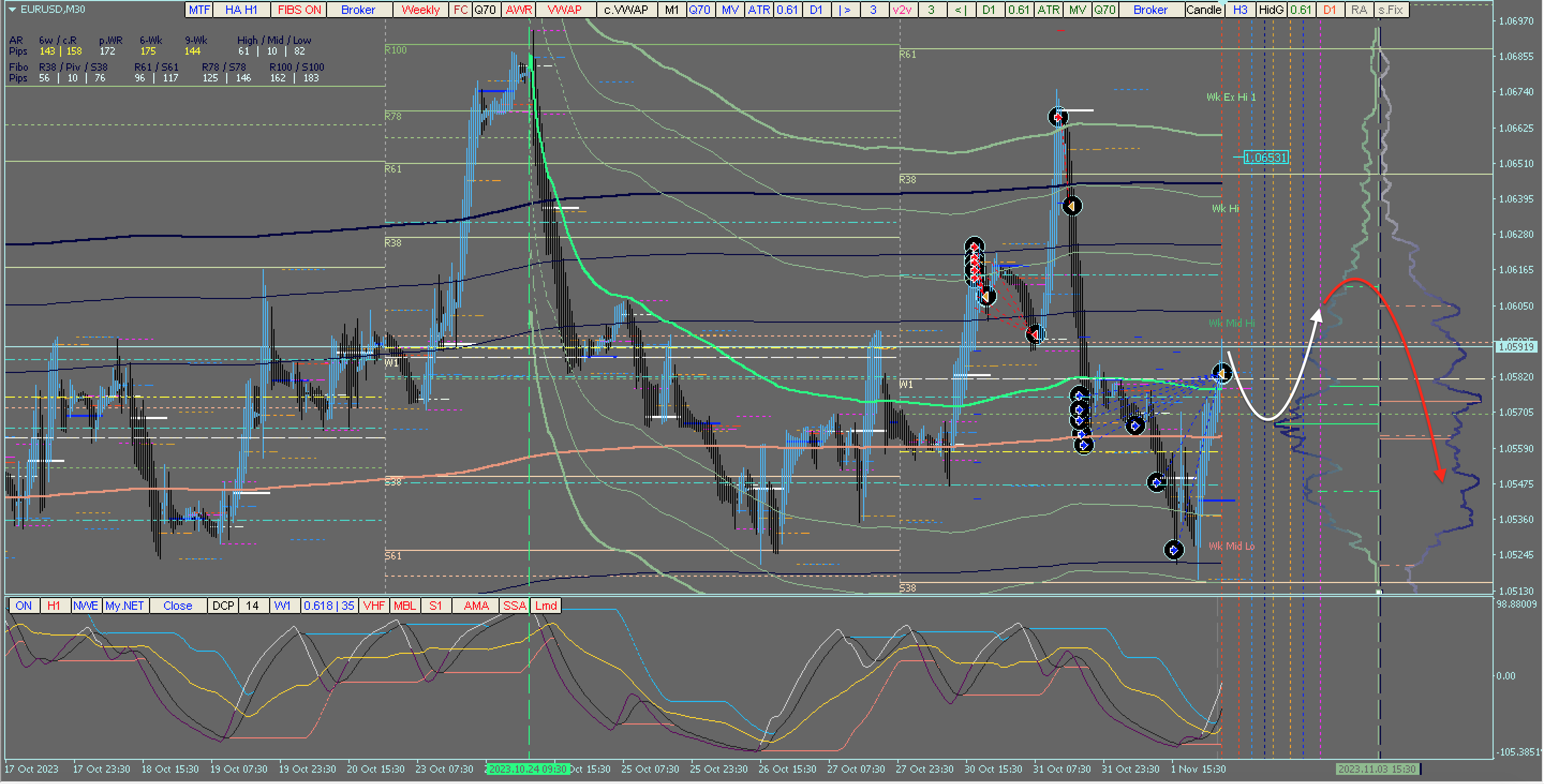This screenshot has width=1544, height=784.
Task: Toggle the FIBS ON button
Action: click(x=299, y=10)
